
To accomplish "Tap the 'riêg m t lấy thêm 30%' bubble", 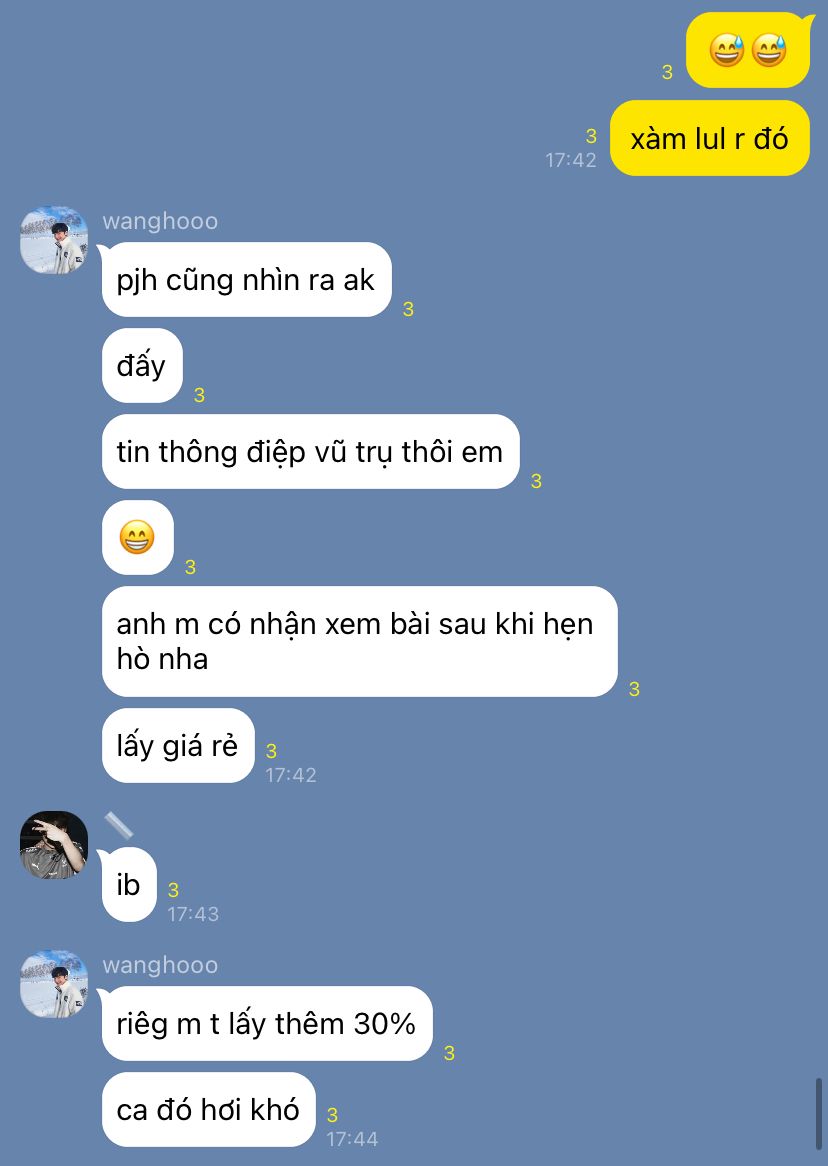I will point(267,1024).
